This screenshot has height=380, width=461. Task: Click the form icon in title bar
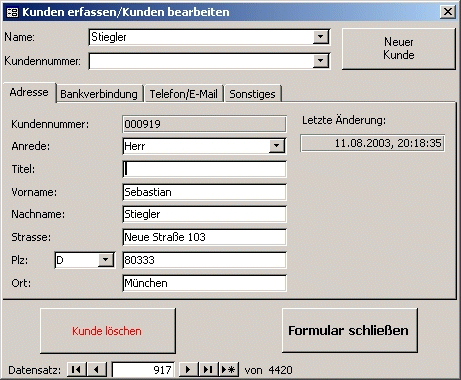tap(12, 12)
